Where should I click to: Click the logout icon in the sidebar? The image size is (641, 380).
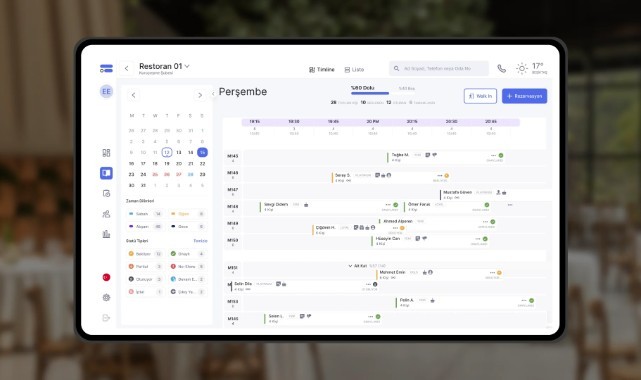click(106, 318)
